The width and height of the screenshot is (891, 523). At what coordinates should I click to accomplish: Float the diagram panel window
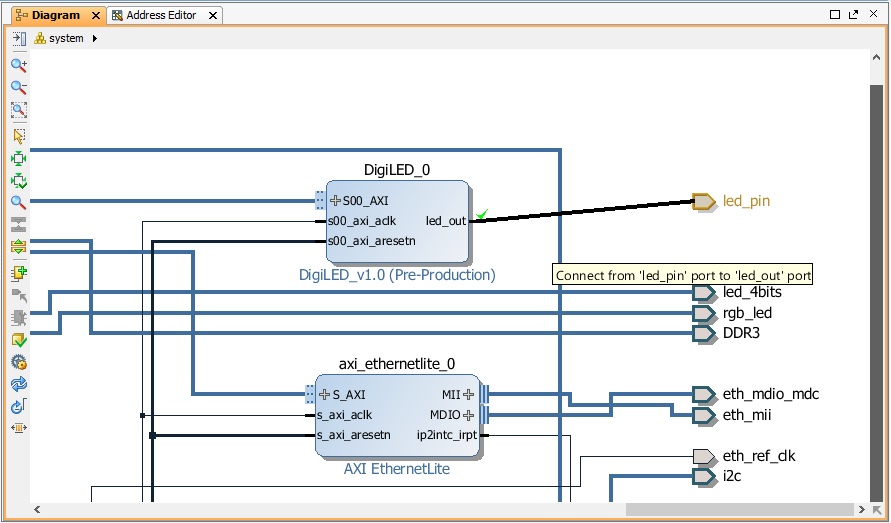[853, 15]
